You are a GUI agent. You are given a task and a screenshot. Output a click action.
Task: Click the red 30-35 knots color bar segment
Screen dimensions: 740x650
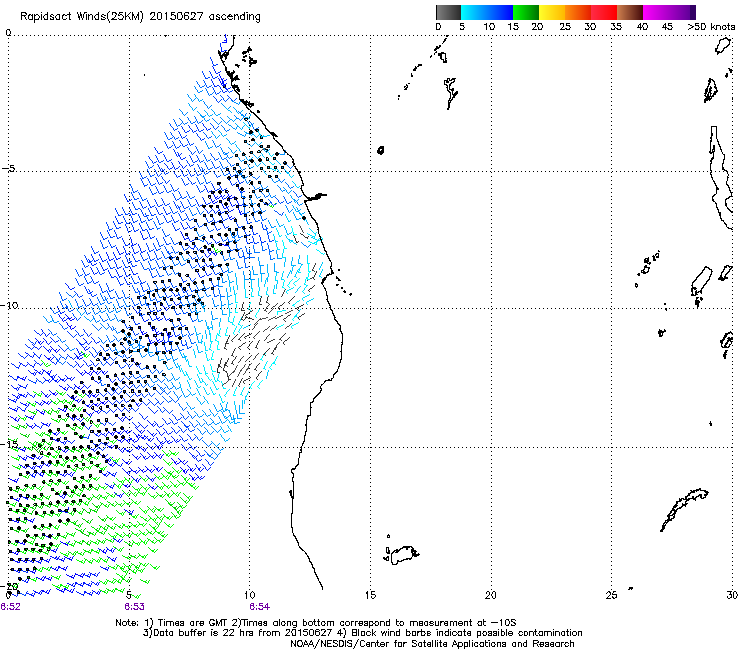(x=604, y=12)
